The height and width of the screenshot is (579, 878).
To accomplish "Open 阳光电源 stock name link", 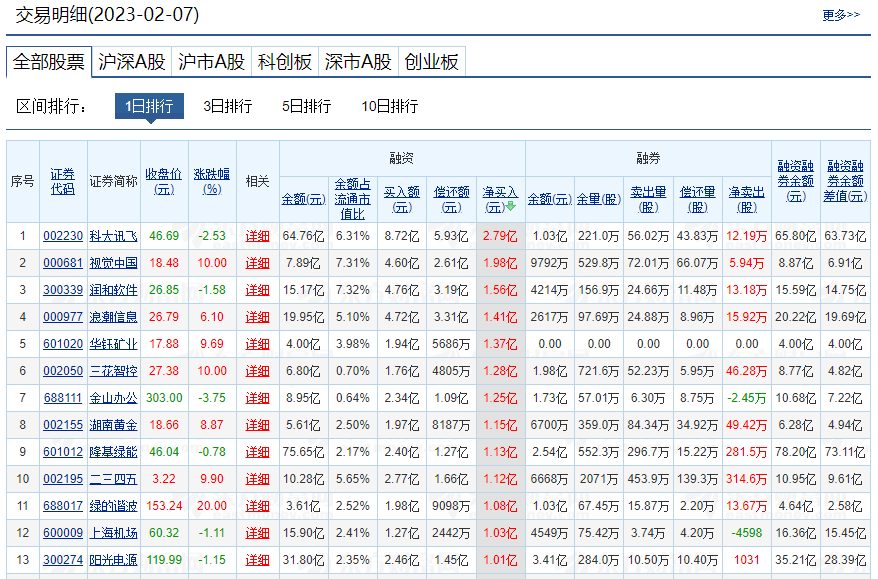I will pyautogui.click(x=113, y=559).
